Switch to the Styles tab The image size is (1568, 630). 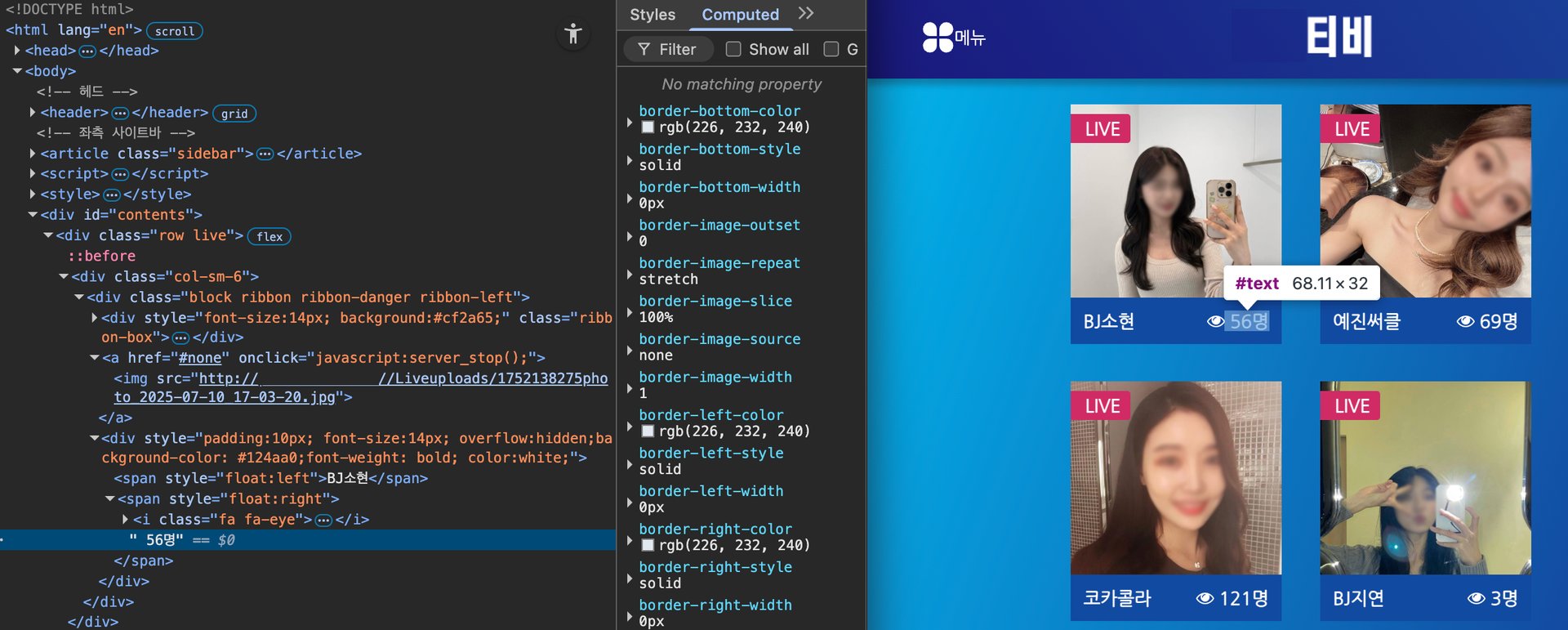click(x=653, y=15)
